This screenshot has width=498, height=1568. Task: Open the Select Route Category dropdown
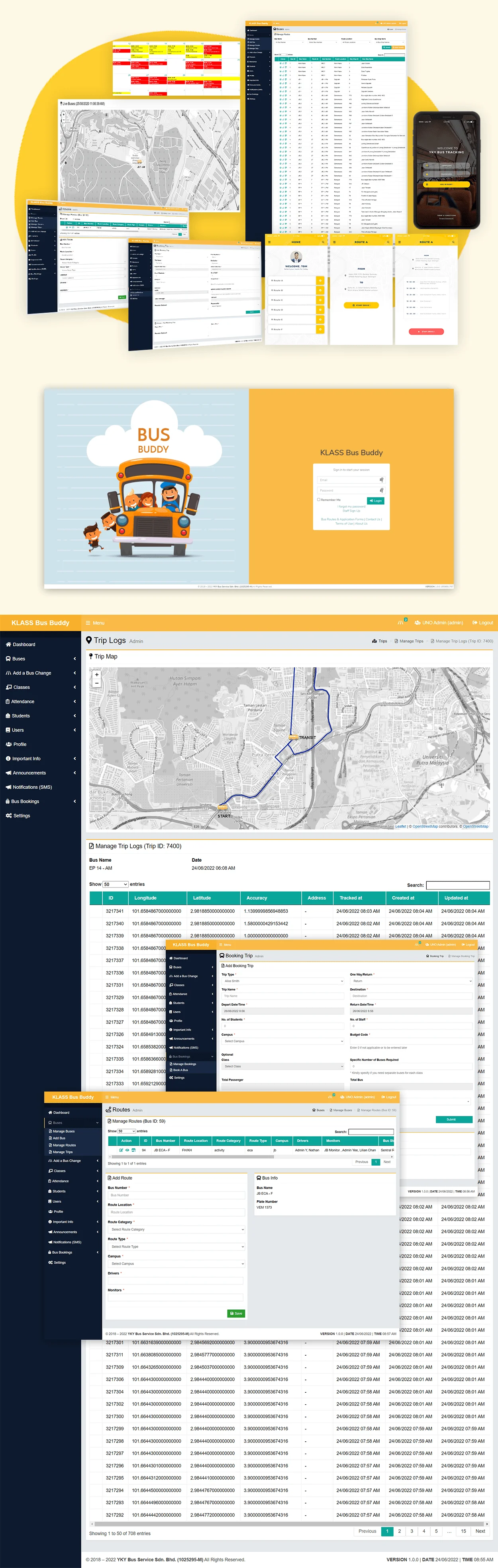(176, 1229)
